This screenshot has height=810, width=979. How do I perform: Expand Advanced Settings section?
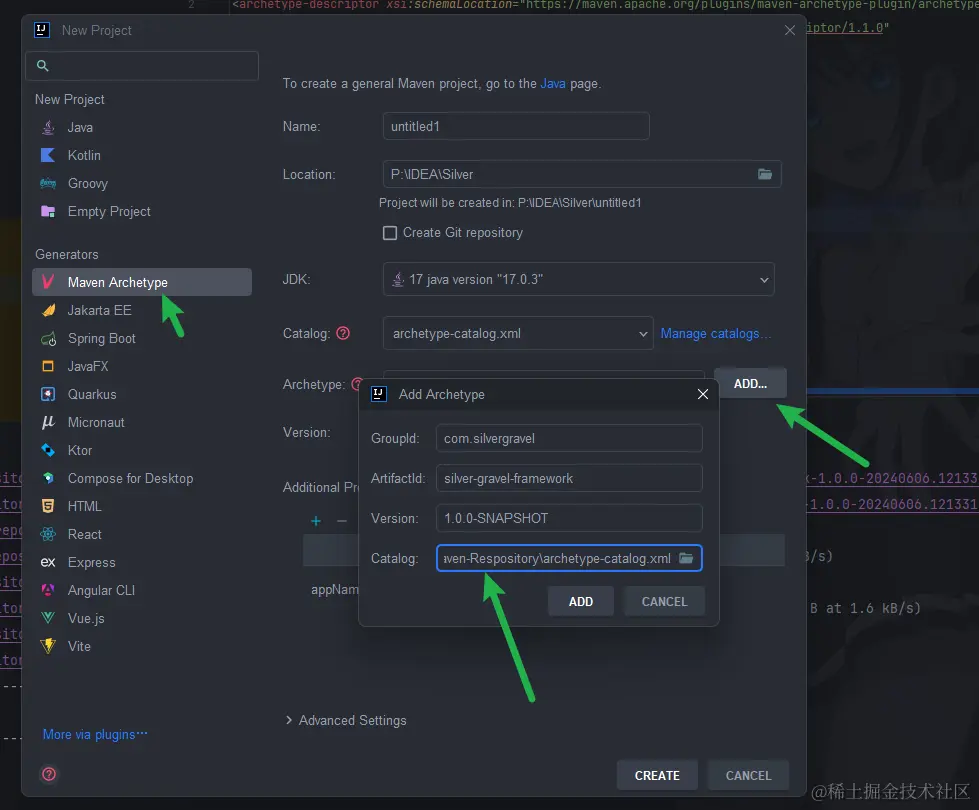pos(345,721)
